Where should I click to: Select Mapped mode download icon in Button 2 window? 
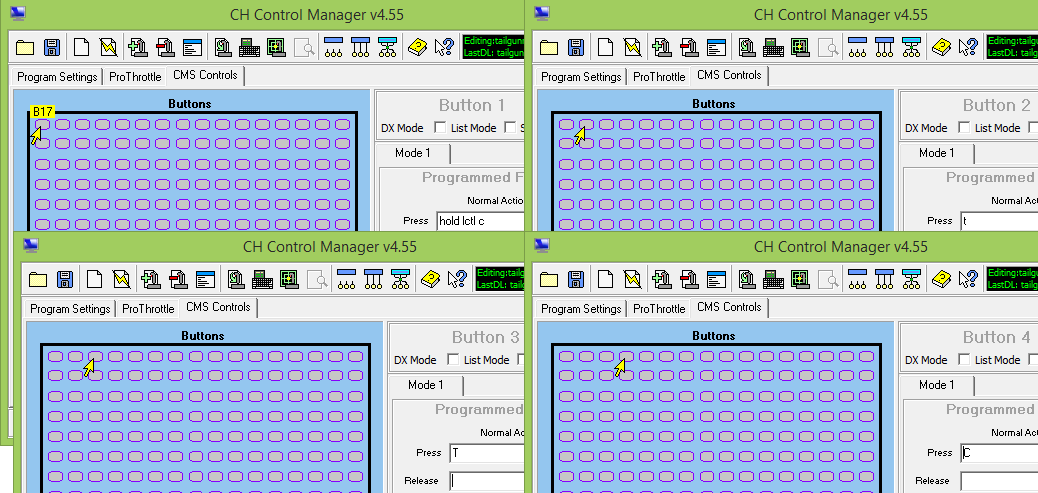point(912,47)
